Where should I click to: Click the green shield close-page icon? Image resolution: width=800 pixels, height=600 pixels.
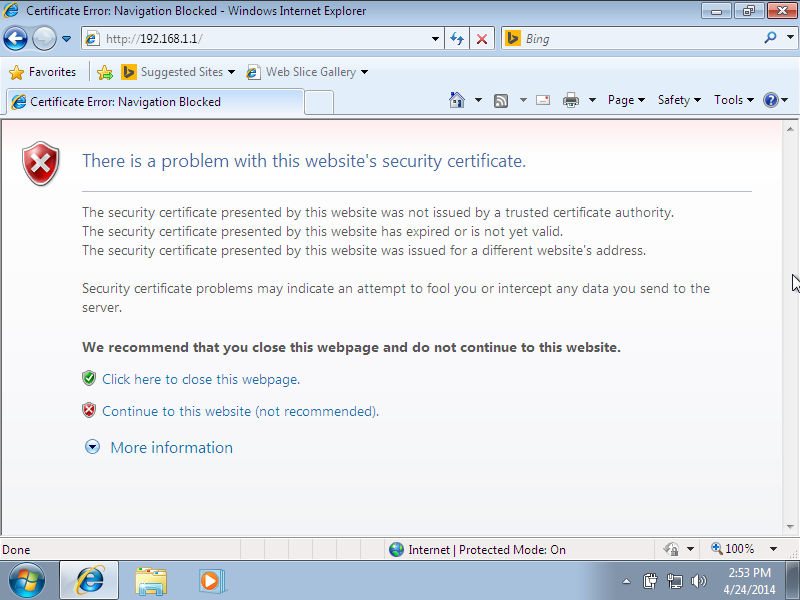point(89,379)
